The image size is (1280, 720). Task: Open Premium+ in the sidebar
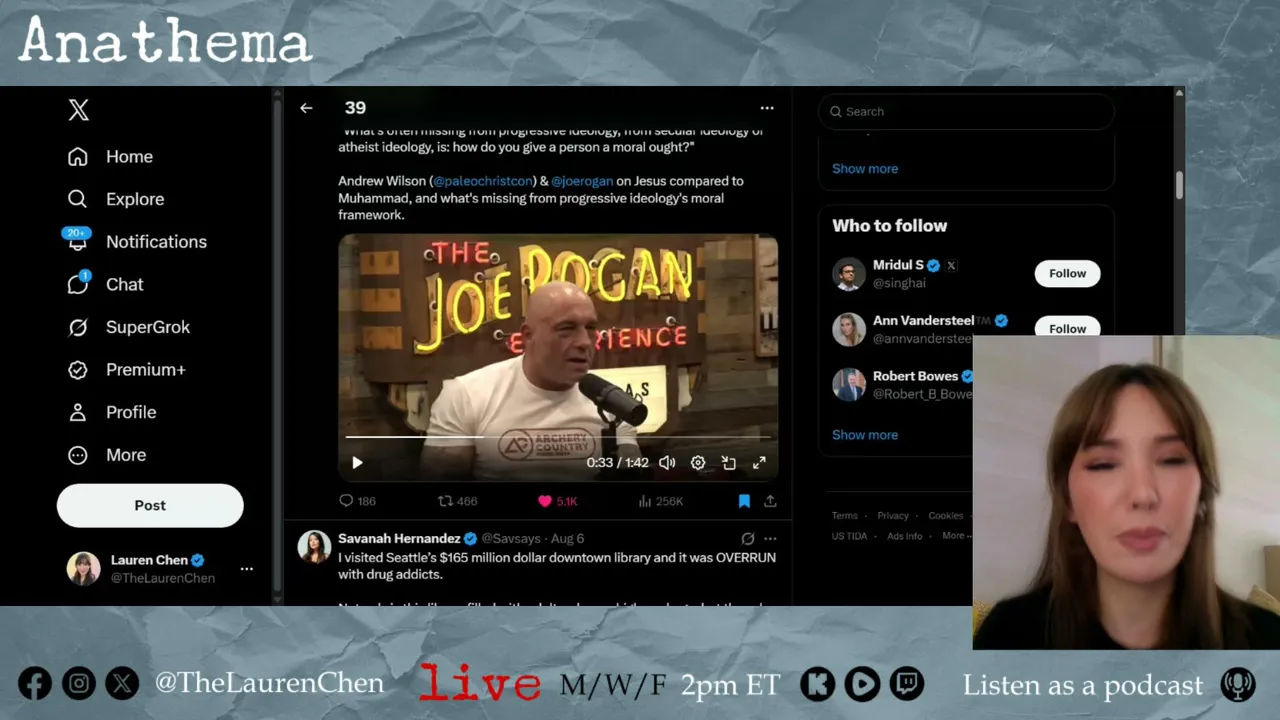point(126,370)
